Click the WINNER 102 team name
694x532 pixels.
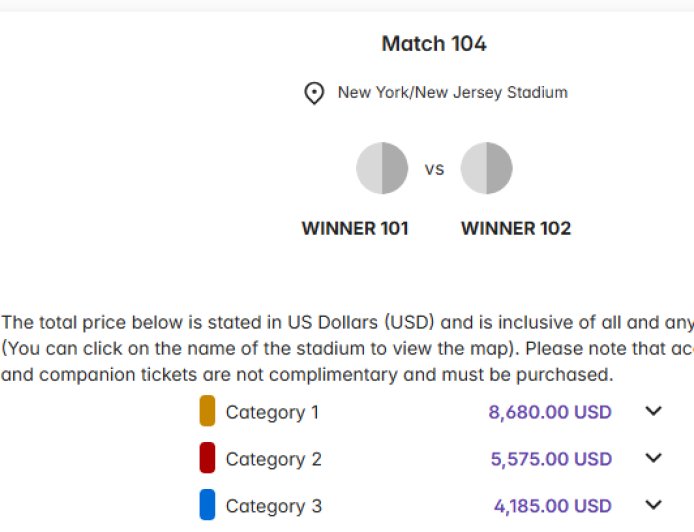click(x=516, y=229)
